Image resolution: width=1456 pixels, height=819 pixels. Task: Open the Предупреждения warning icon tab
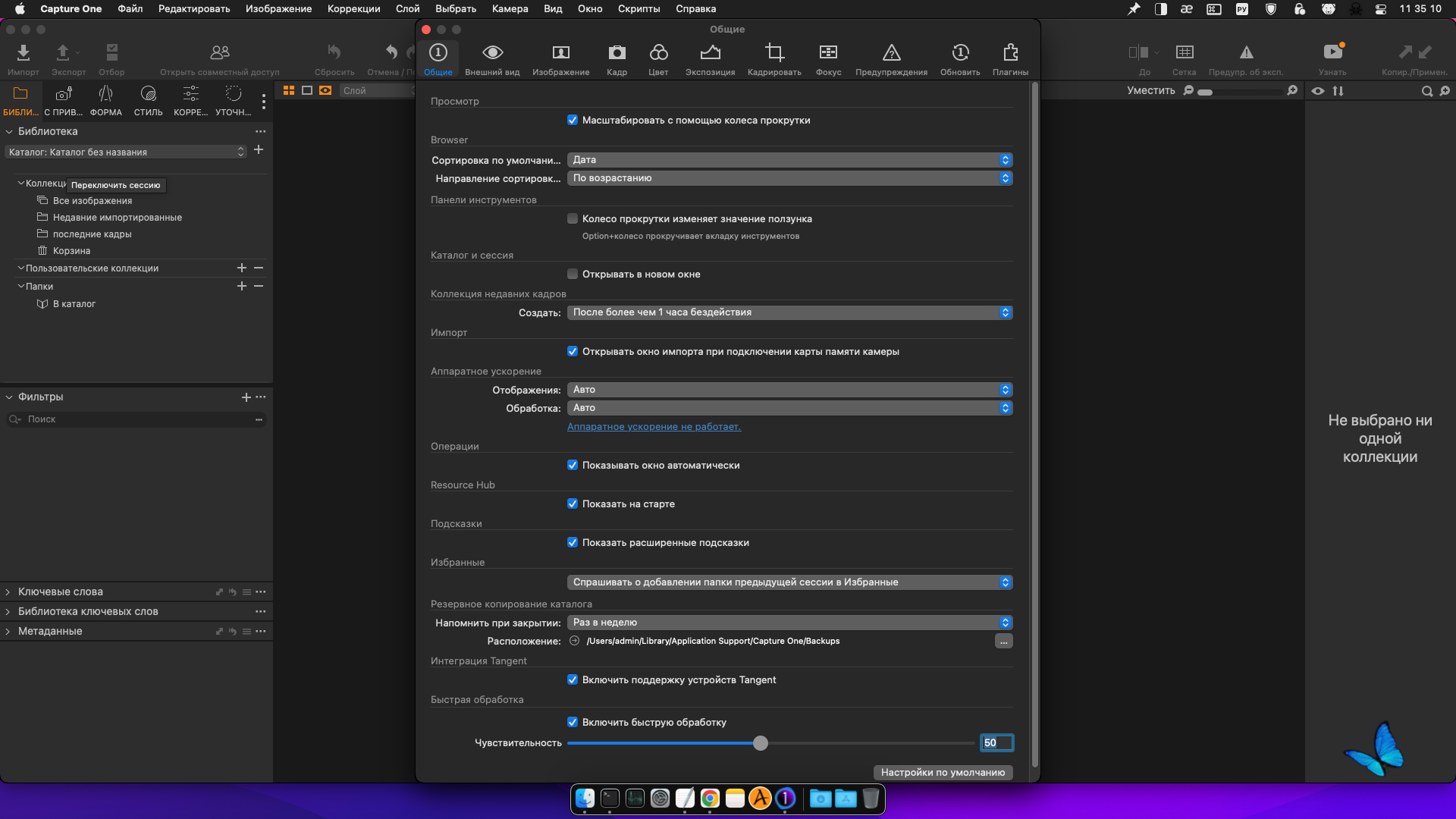point(891,59)
